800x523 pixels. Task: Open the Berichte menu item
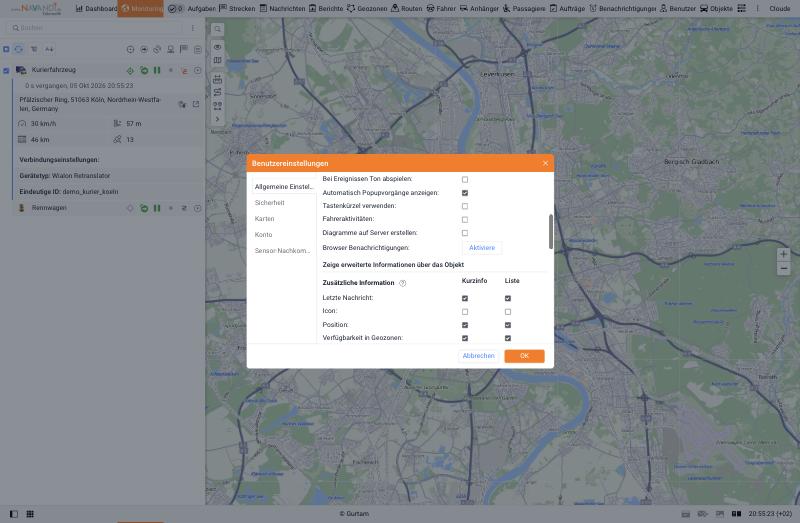(x=326, y=8)
